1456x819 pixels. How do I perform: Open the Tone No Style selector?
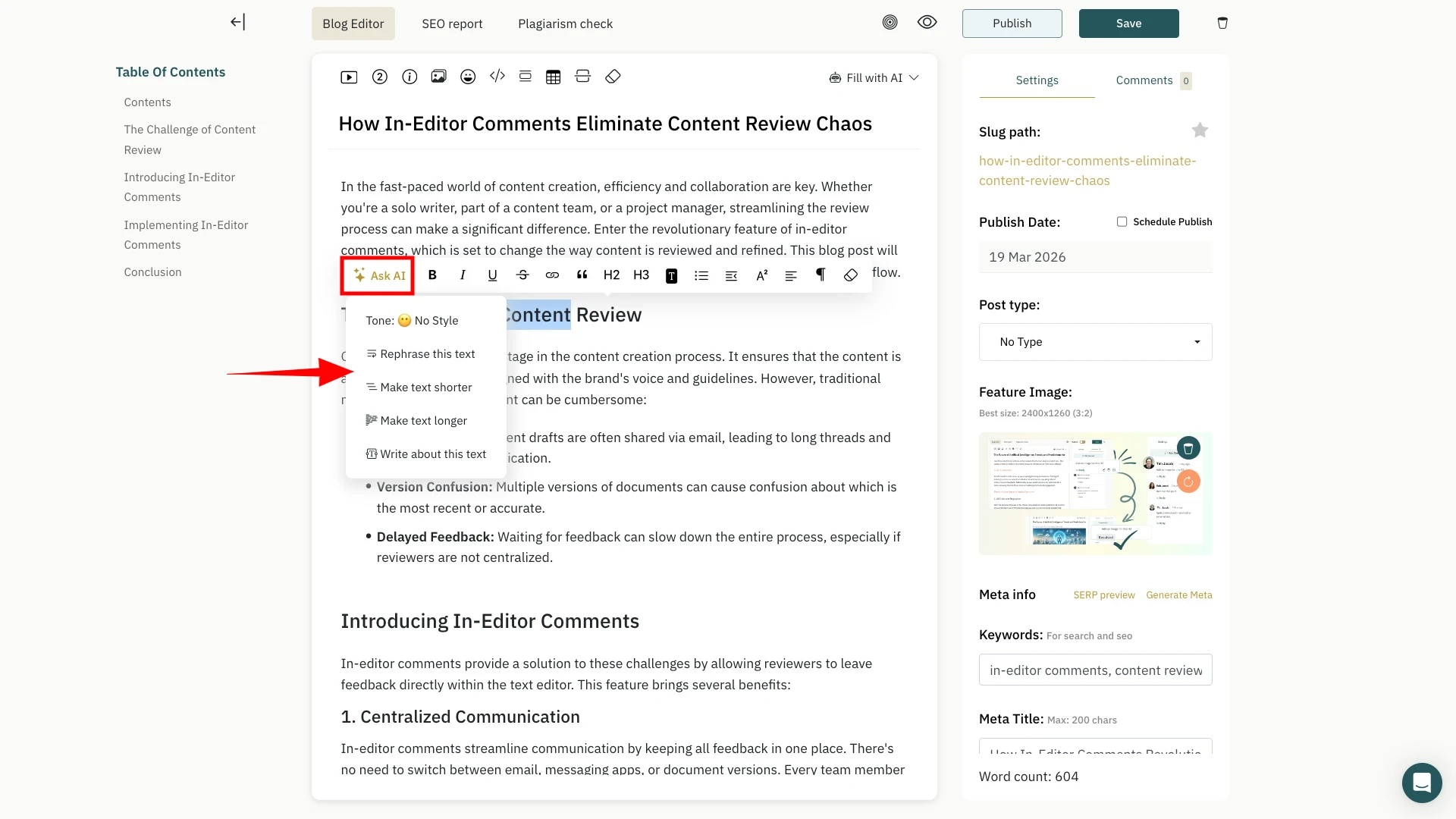(x=412, y=321)
